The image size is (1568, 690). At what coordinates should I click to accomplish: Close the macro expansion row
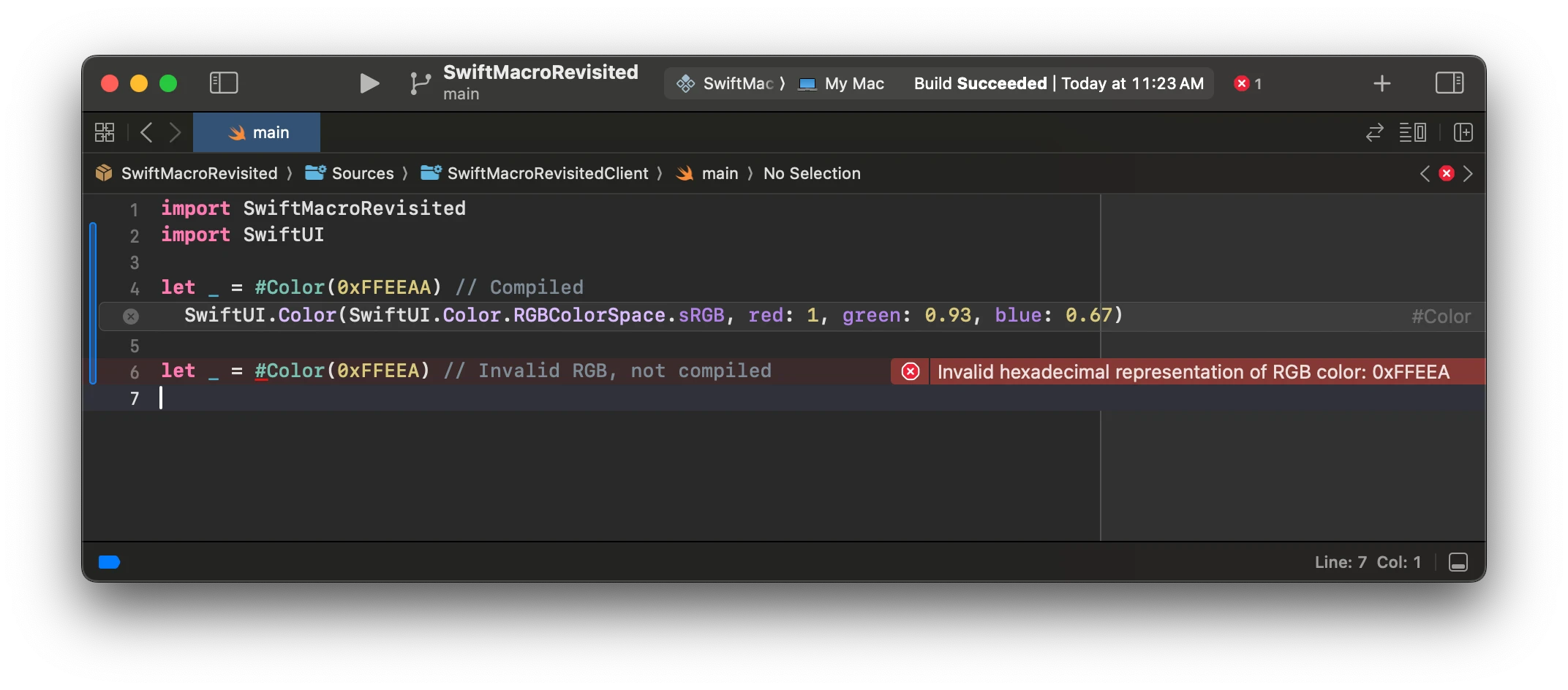[131, 316]
